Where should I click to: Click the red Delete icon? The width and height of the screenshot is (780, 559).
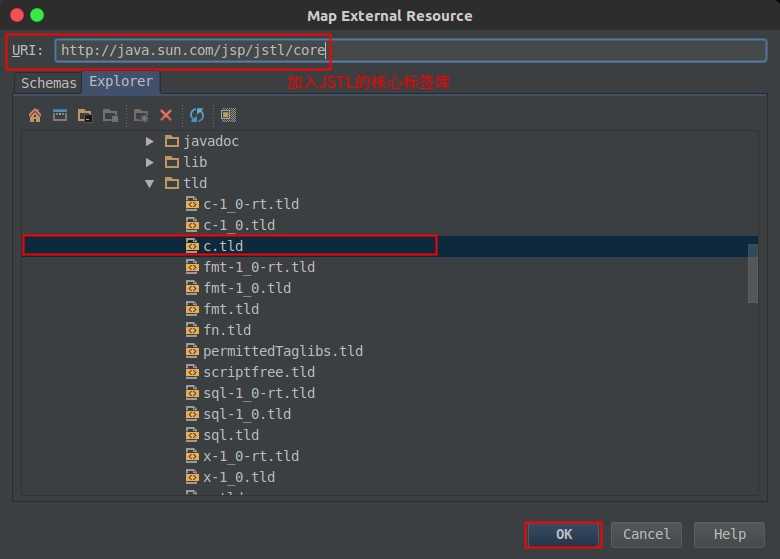click(166, 115)
